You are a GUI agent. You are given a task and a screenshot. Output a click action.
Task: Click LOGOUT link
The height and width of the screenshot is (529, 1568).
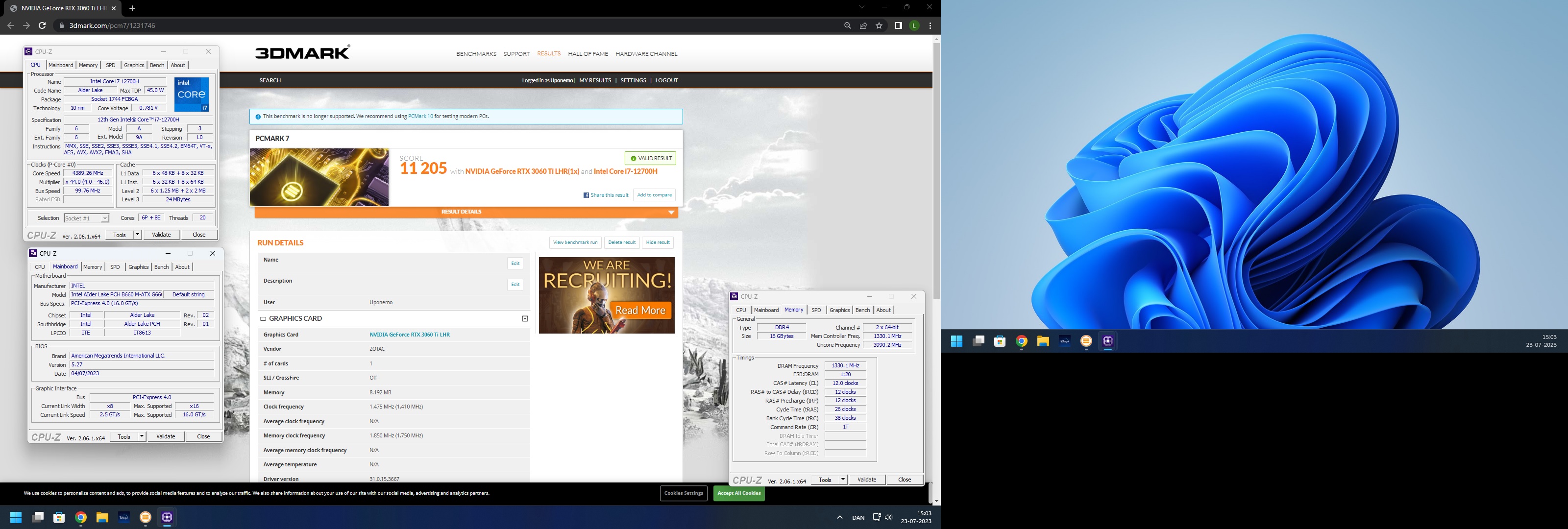pos(666,80)
